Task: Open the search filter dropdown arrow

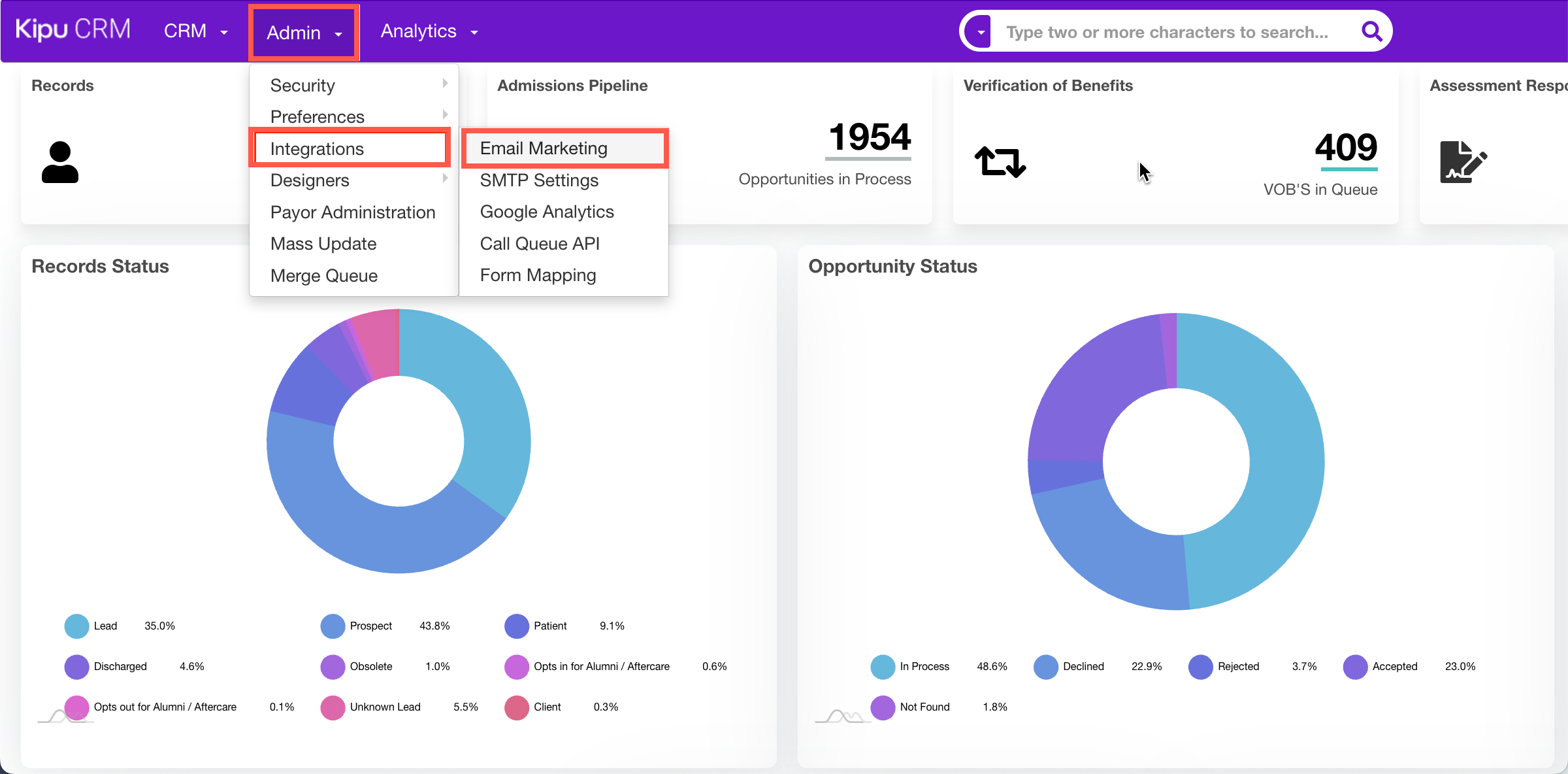Action: (x=980, y=32)
